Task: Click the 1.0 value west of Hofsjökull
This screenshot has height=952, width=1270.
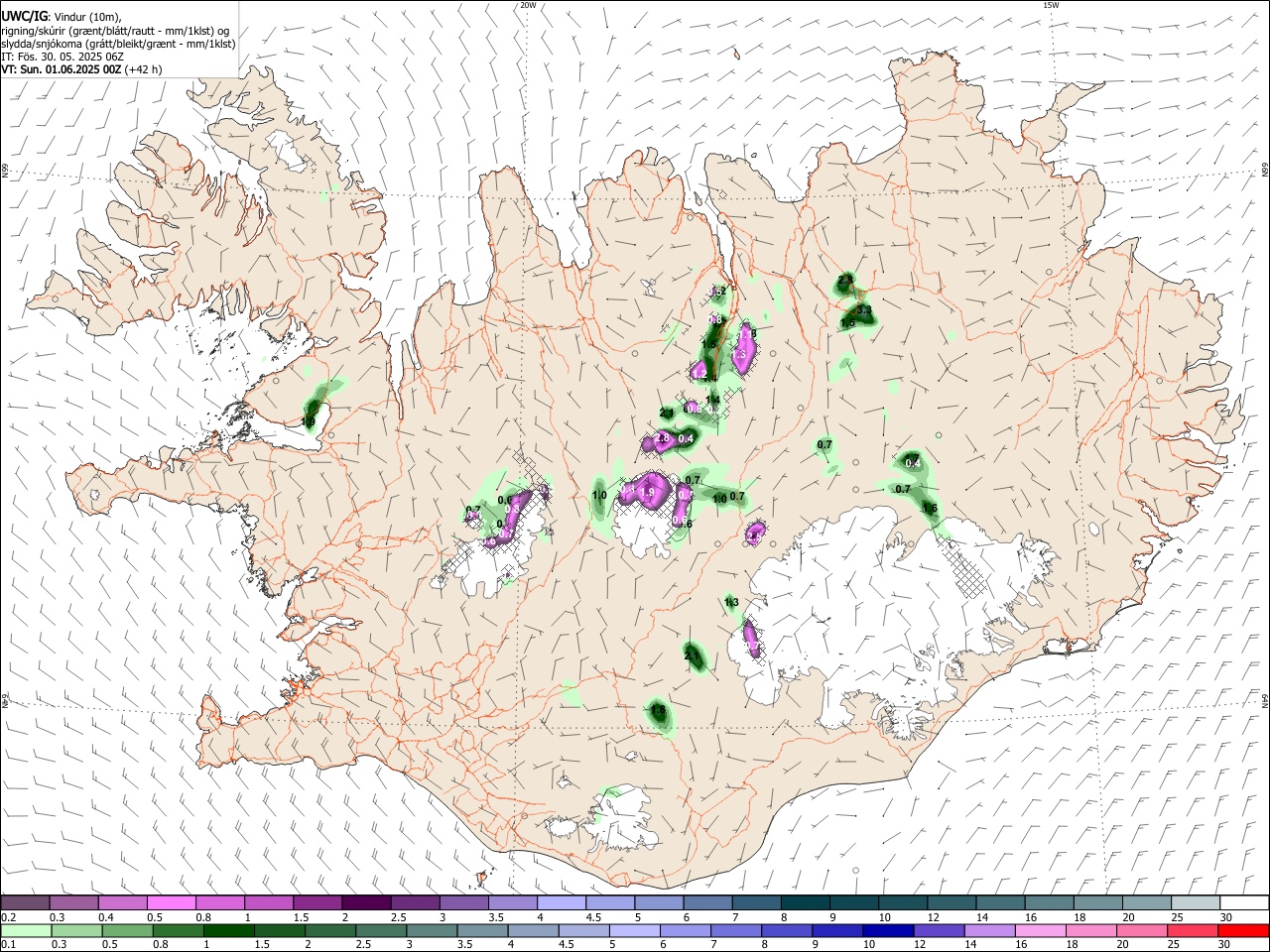Action: [599, 495]
